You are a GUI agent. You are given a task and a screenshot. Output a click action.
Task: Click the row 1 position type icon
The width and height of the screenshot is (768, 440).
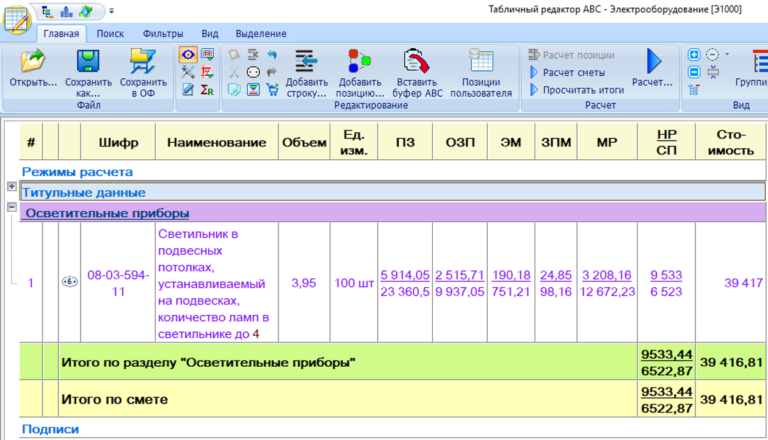tap(70, 282)
